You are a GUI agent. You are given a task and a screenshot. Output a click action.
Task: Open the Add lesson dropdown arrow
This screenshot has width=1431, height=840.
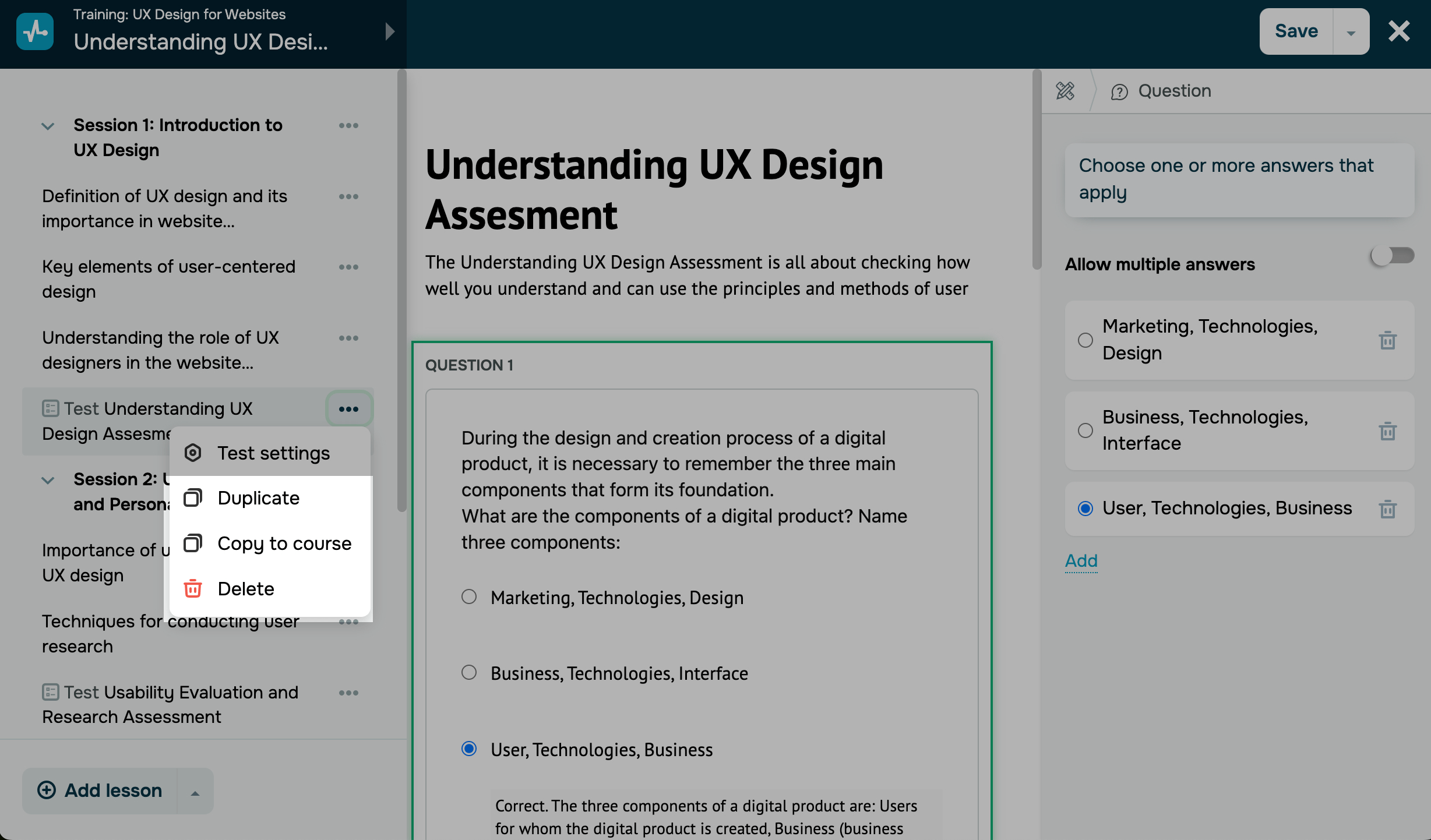pyautogui.click(x=195, y=792)
